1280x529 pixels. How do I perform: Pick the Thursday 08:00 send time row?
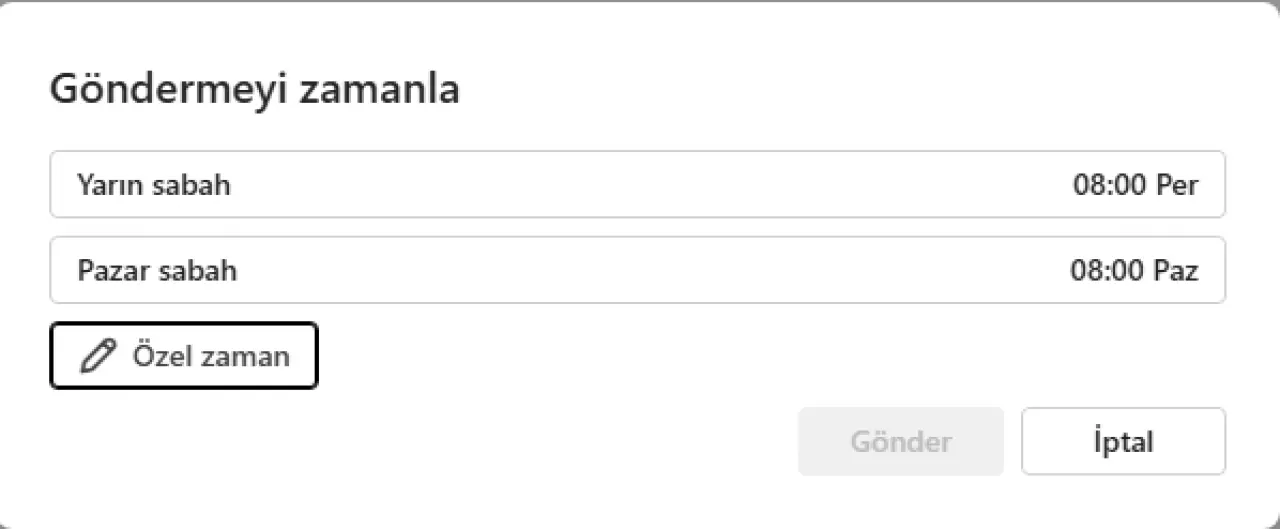(x=637, y=185)
